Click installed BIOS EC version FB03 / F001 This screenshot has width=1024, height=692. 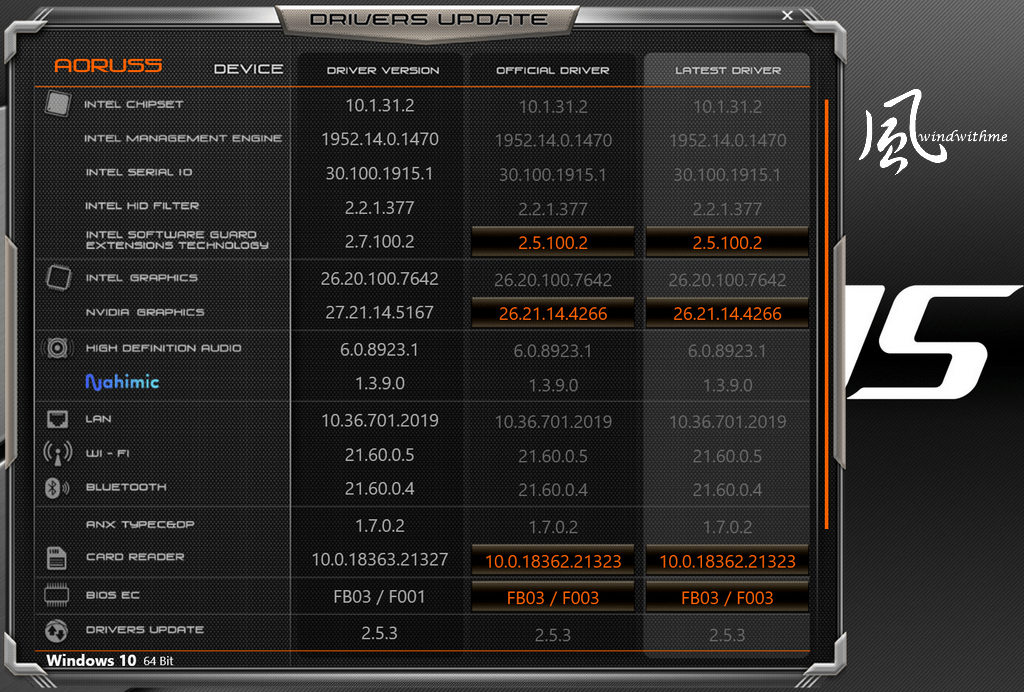tap(379, 596)
